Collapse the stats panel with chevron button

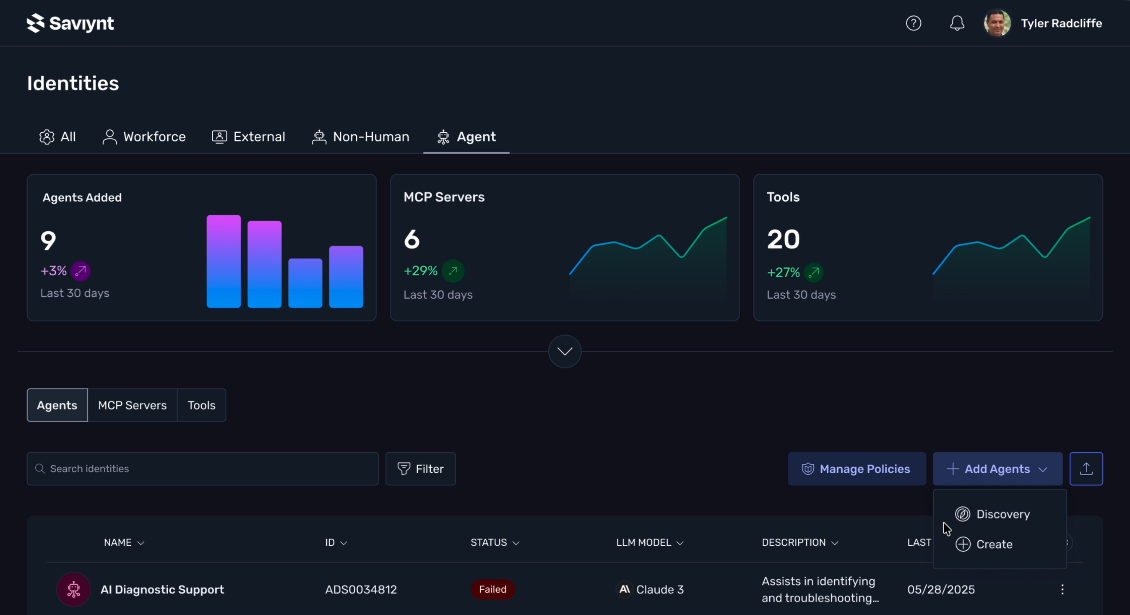coord(565,351)
